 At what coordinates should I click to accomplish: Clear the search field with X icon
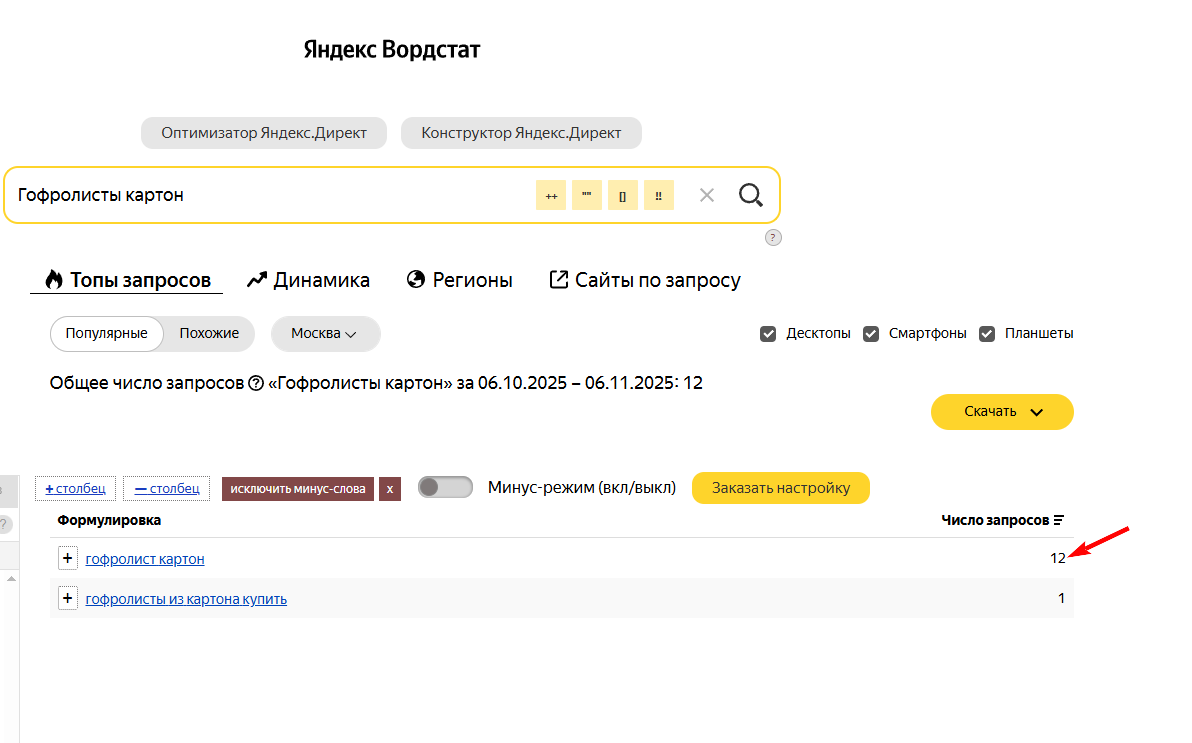[707, 195]
